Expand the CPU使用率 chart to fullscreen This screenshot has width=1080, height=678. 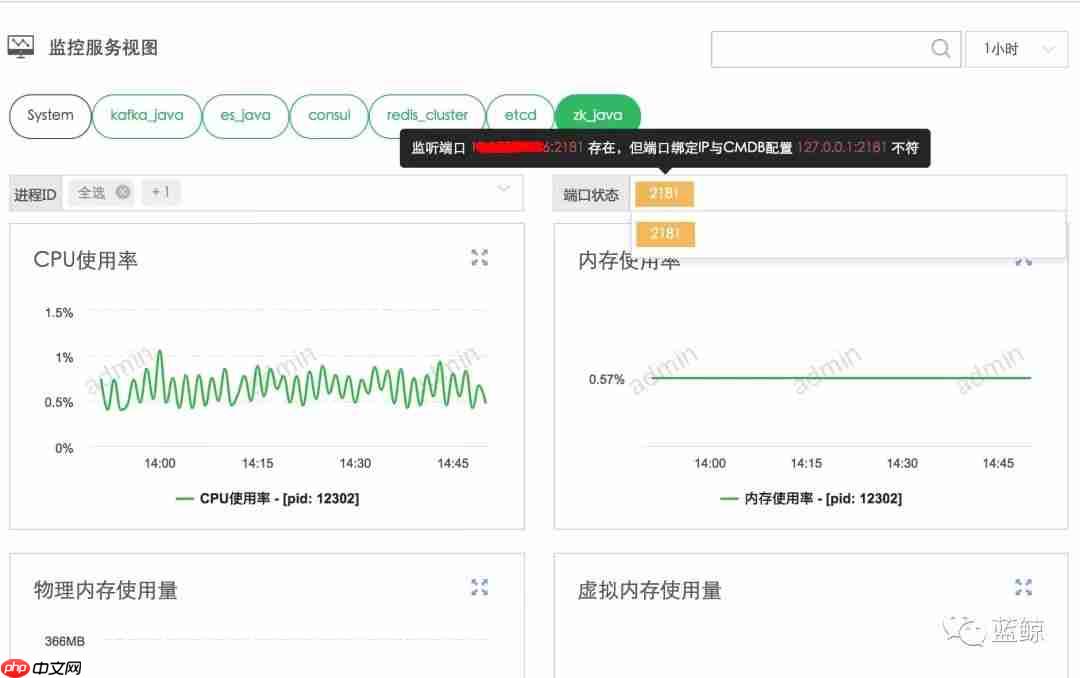(x=479, y=257)
